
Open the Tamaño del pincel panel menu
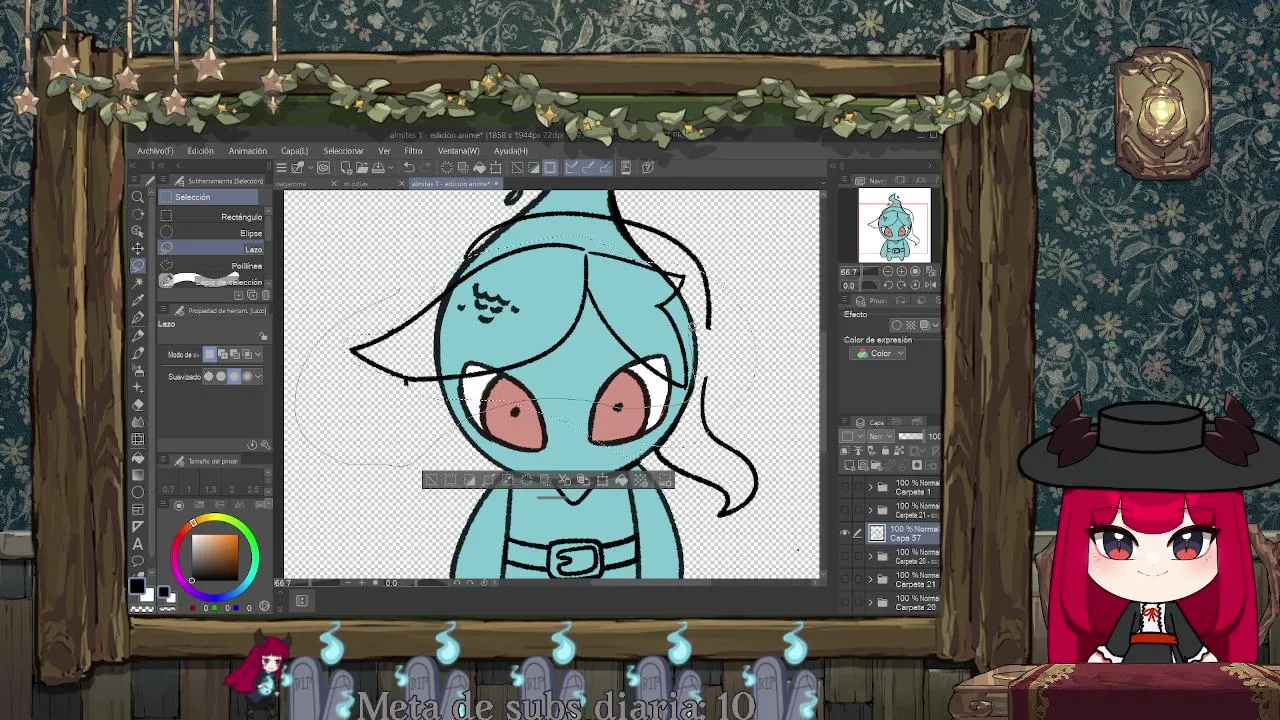pyautogui.click(x=164, y=460)
